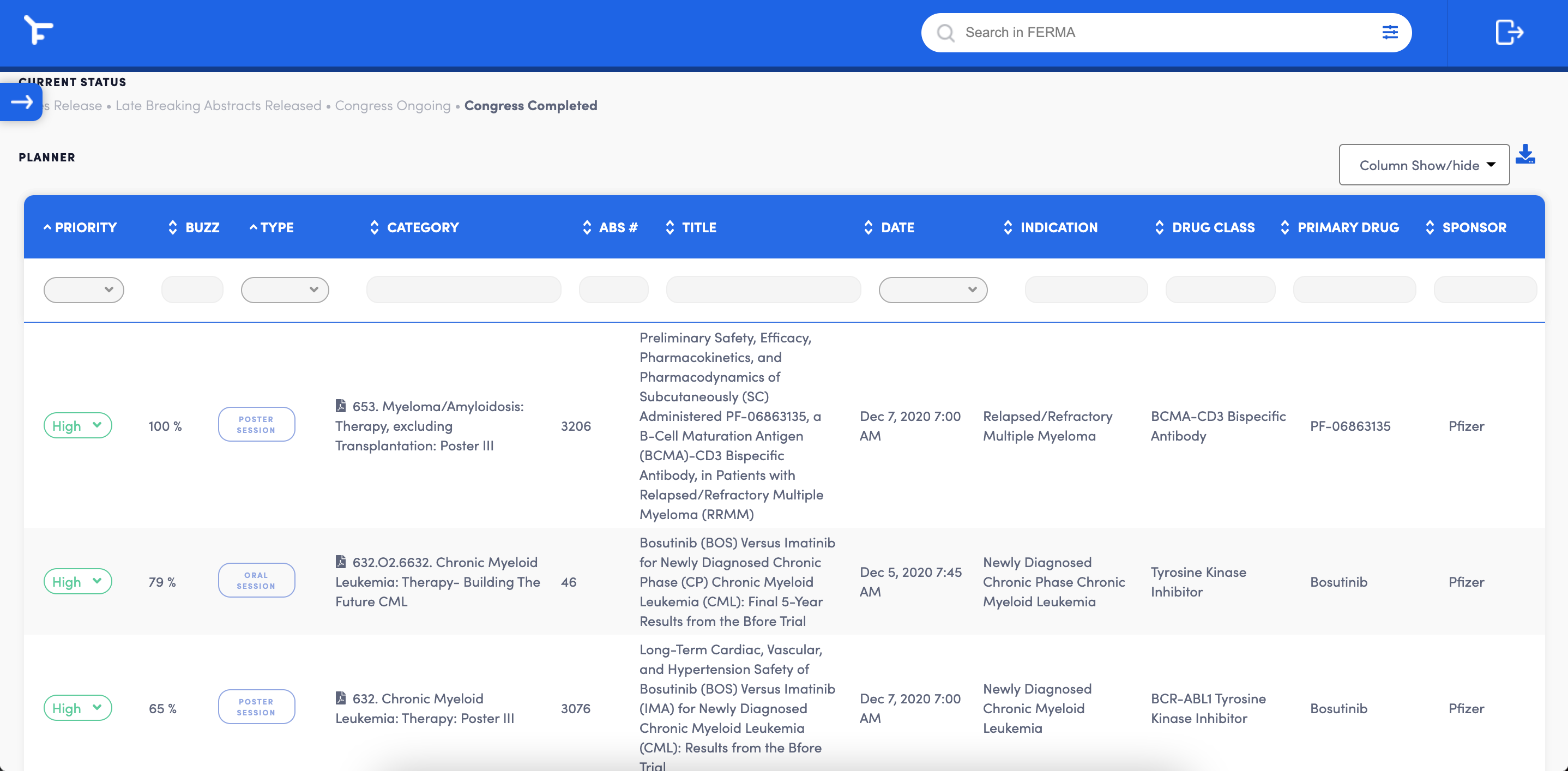The width and height of the screenshot is (1568, 771).
Task: Click the 65 % buzz value
Action: [162, 708]
